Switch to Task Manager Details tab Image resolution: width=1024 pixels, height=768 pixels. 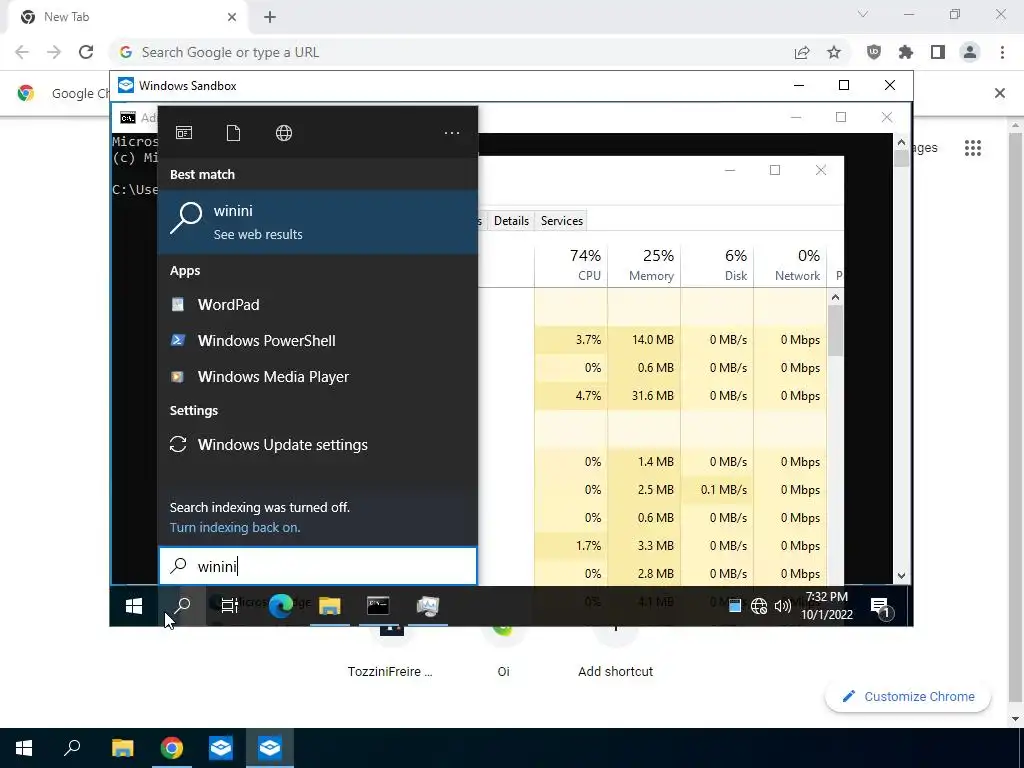(x=511, y=221)
